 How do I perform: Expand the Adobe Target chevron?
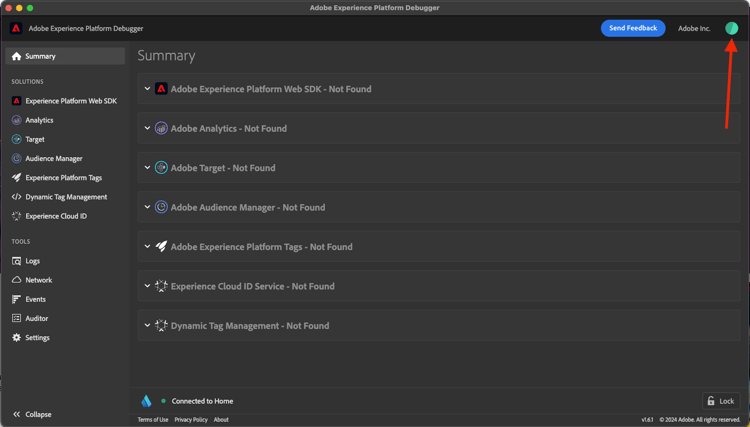[x=147, y=167]
